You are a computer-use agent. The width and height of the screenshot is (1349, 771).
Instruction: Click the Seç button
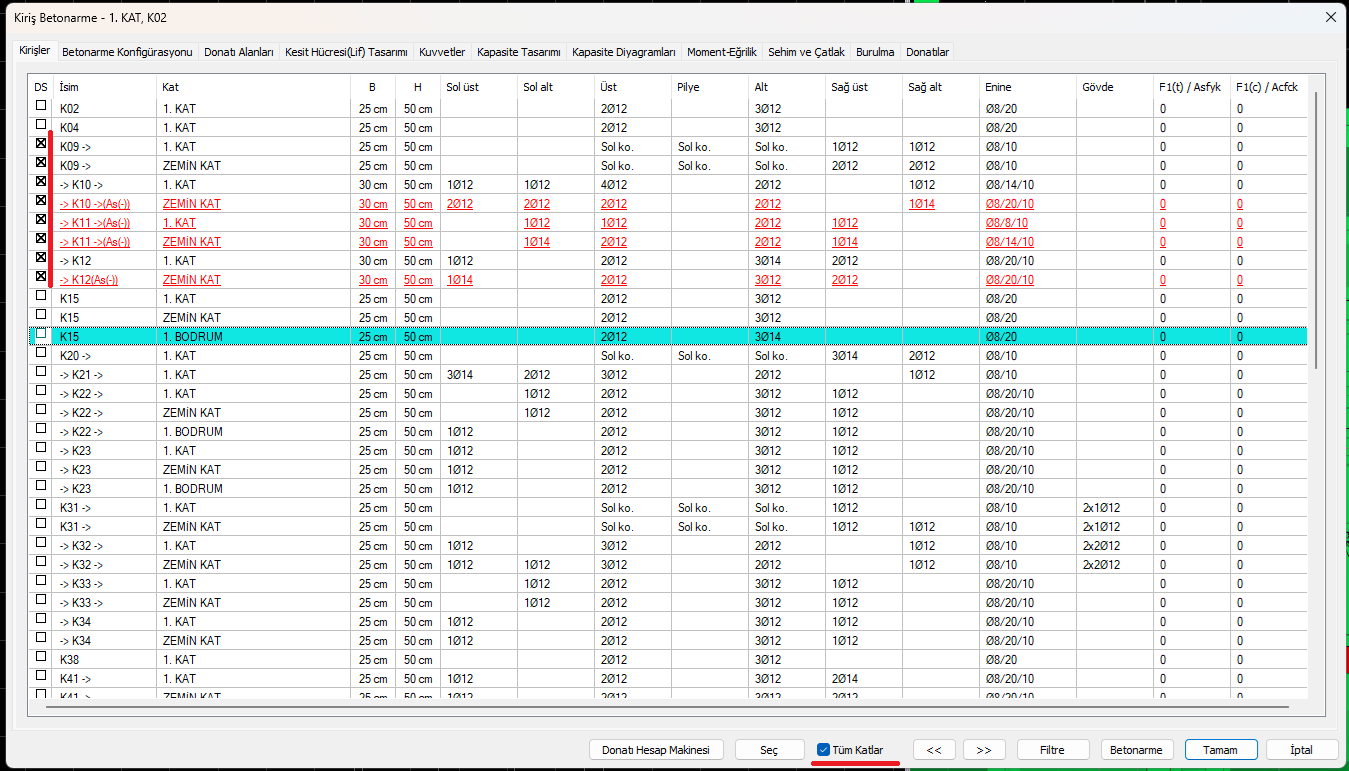pos(769,750)
